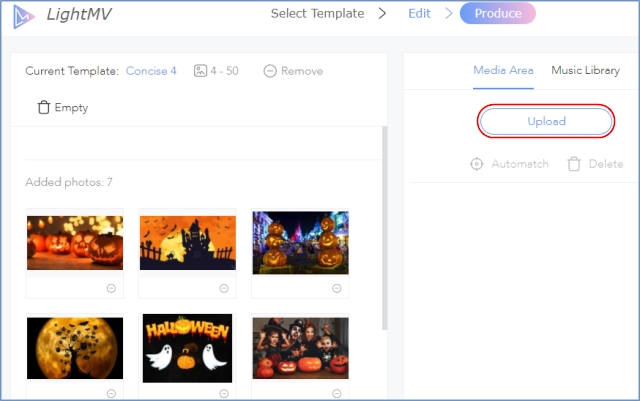The image size is (640, 401).
Task: Remove the HALLOWEEN ghosts photo via minus icon
Action: pyautogui.click(x=224, y=393)
